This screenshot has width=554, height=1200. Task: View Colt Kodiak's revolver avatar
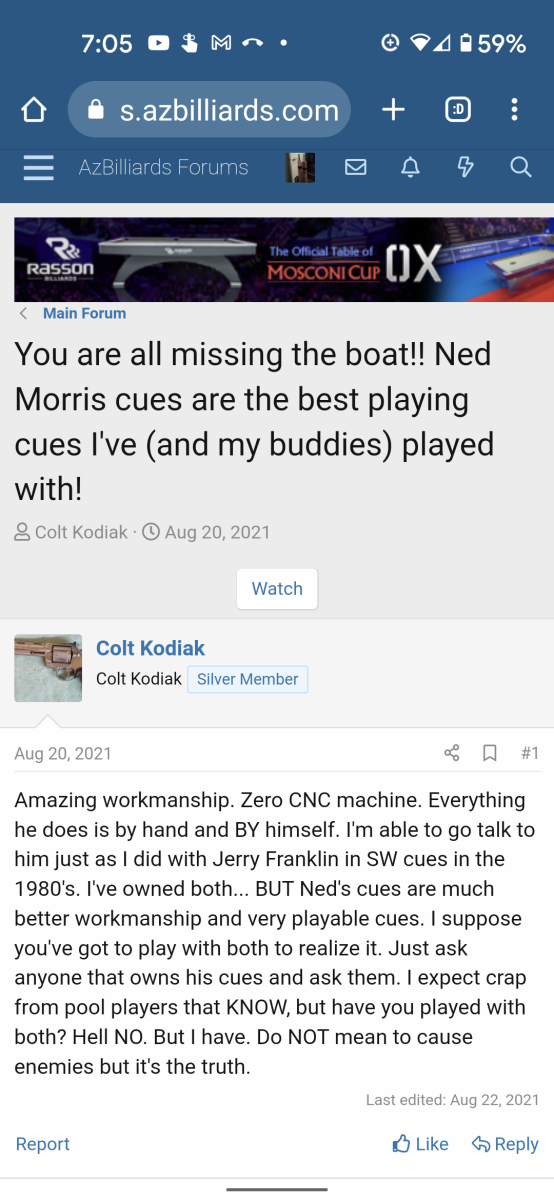(48, 668)
